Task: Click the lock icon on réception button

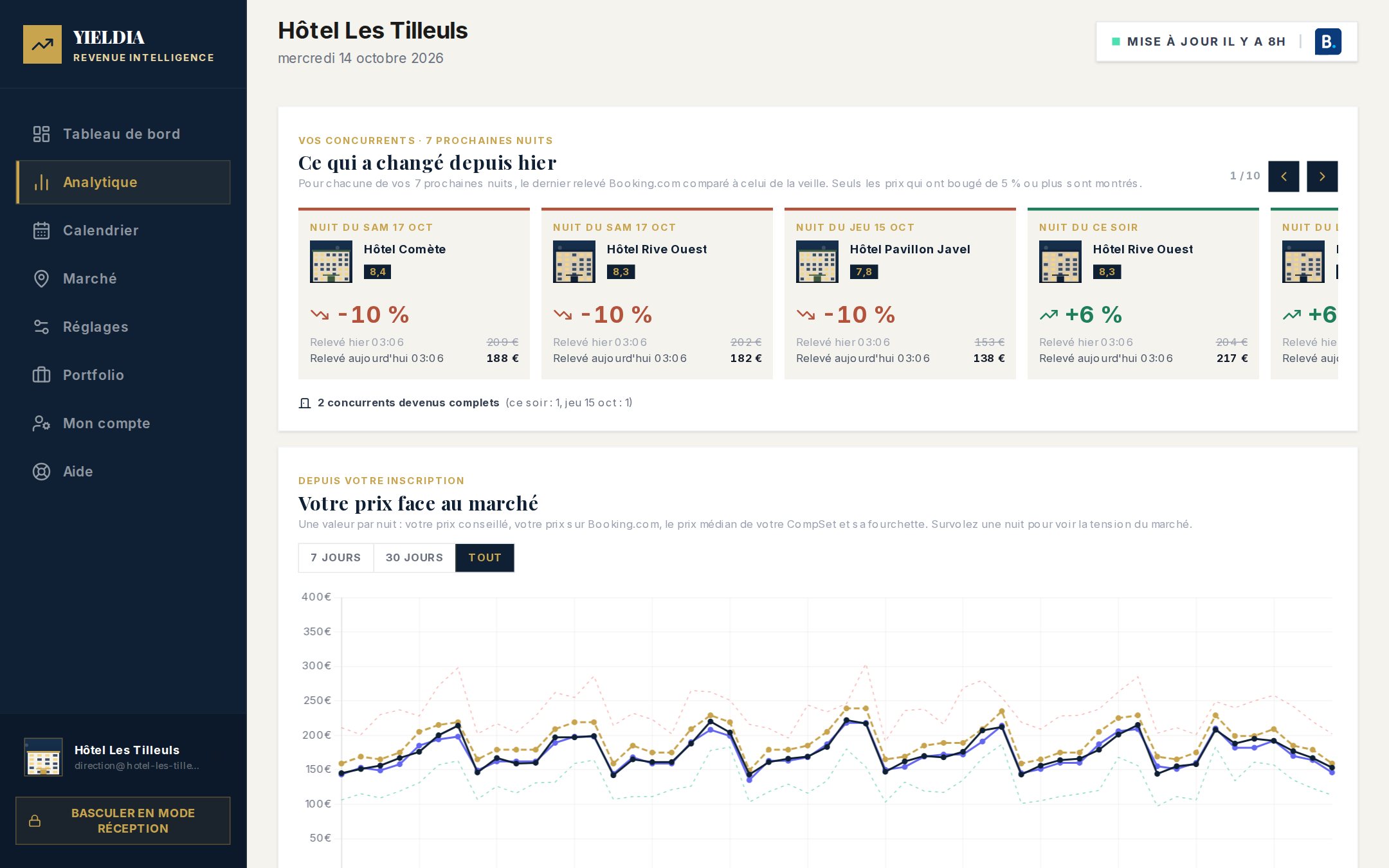Action: [x=35, y=821]
